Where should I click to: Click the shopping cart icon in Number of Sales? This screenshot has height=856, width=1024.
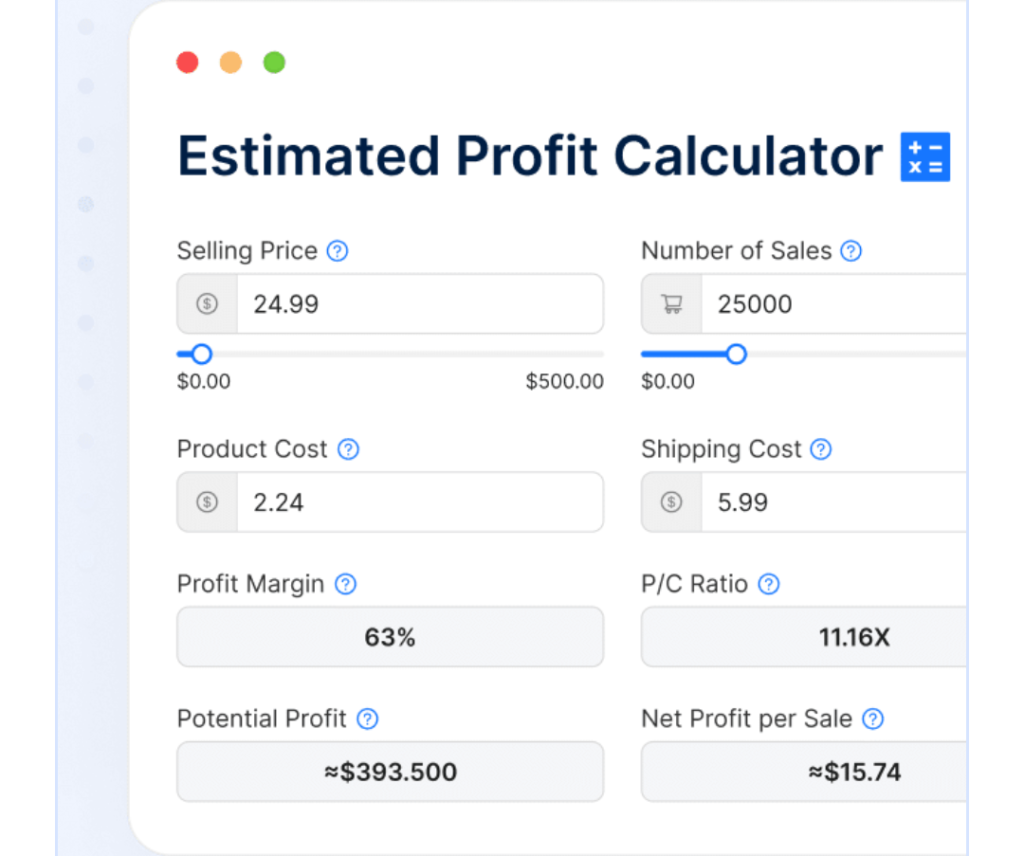point(671,304)
